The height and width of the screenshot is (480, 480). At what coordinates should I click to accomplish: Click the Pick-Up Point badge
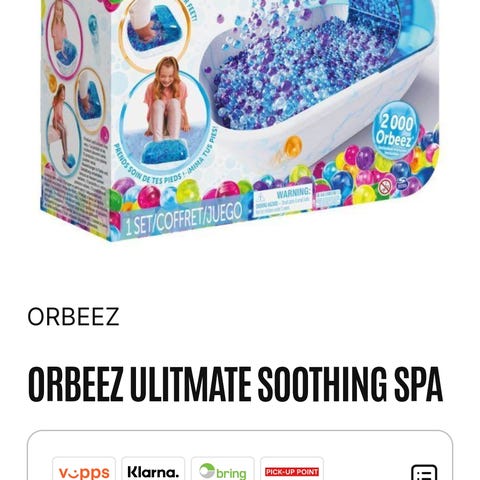292,471
